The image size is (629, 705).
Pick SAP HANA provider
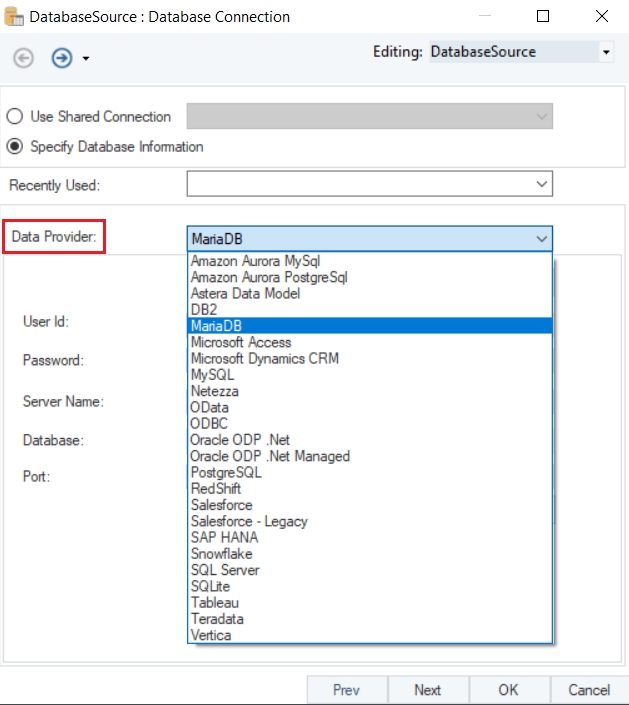coord(370,537)
